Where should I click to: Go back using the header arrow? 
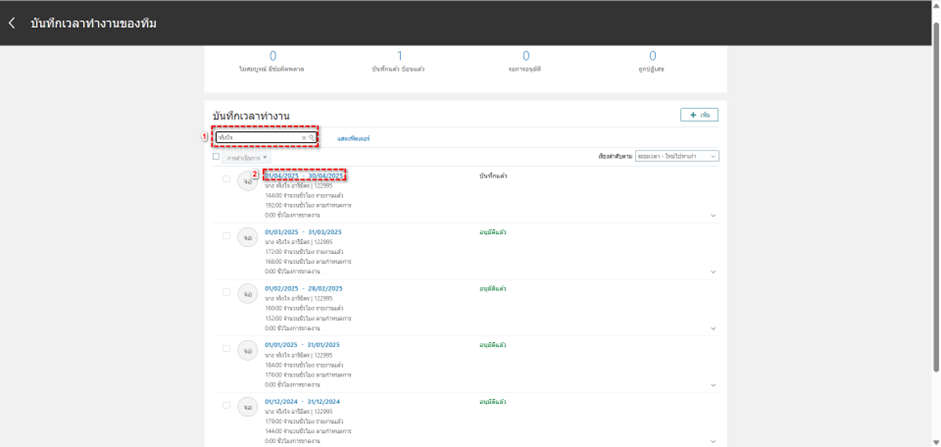tap(12, 23)
